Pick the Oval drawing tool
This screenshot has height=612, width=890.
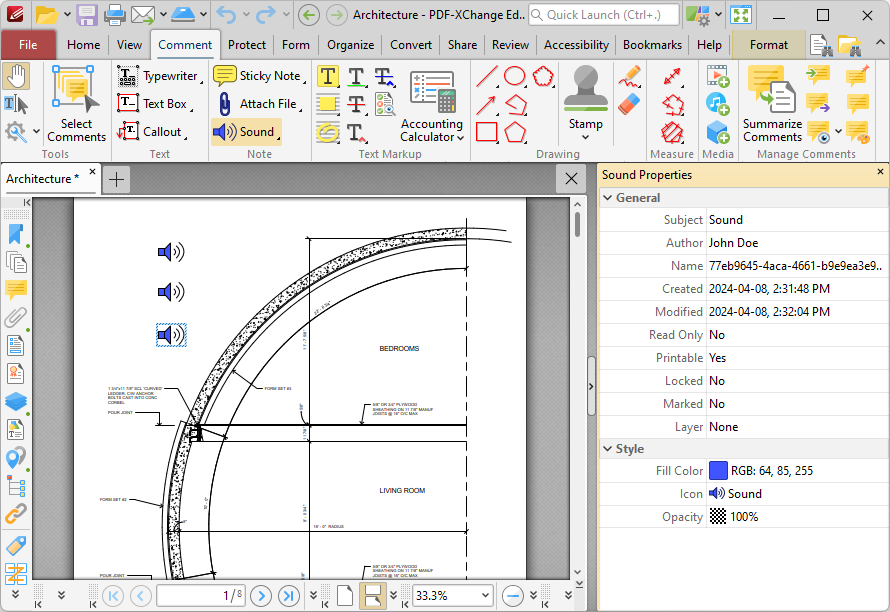click(515, 77)
